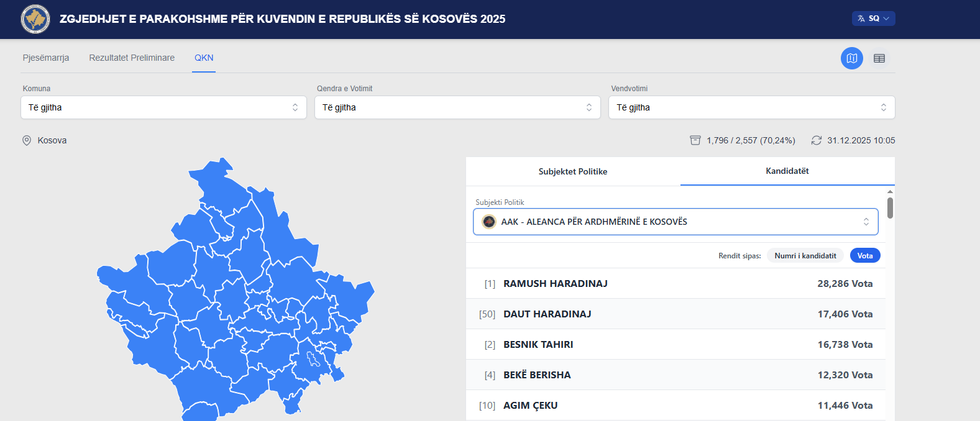The image size is (980, 421).
Task: Switch to Subjektet Politike tab
Action: point(573,171)
